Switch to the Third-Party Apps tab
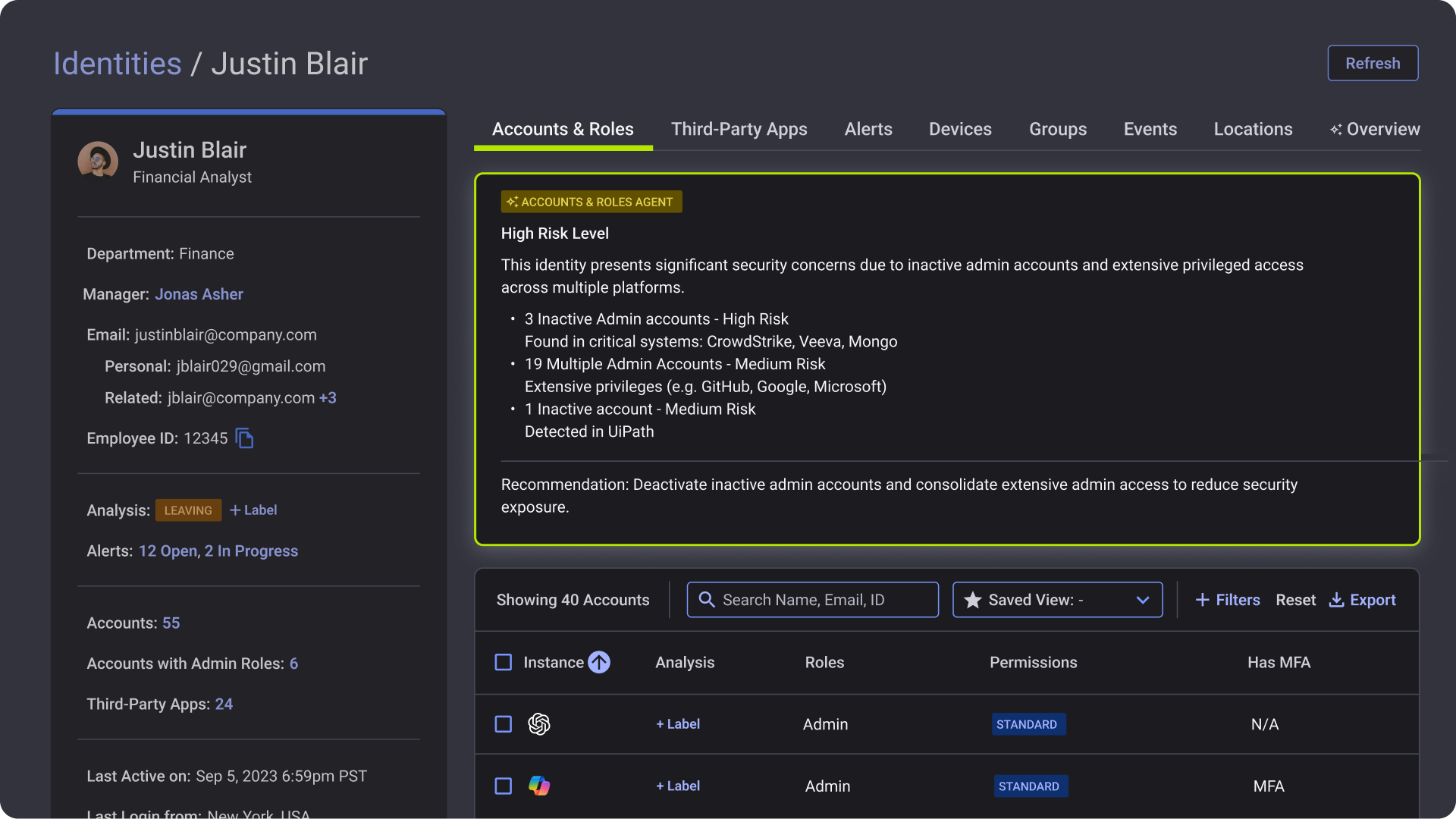The height and width of the screenshot is (819, 1456). pos(739,129)
